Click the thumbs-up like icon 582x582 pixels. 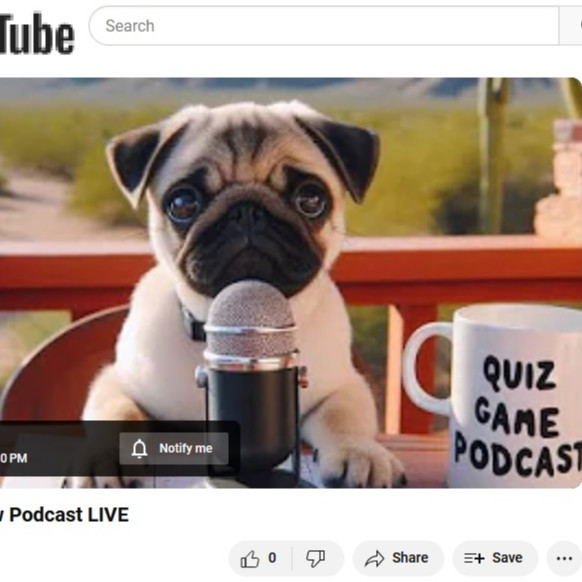(250, 558)
